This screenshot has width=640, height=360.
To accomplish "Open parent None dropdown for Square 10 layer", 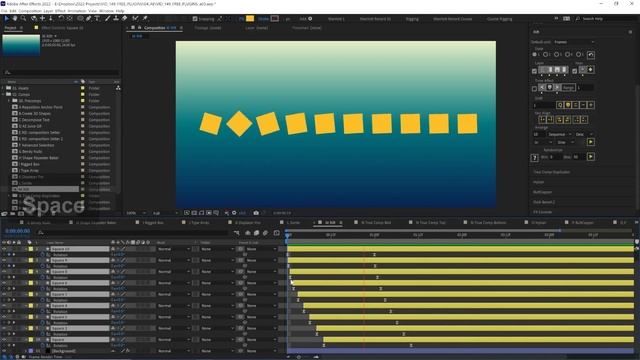I will tap(261, 249).
